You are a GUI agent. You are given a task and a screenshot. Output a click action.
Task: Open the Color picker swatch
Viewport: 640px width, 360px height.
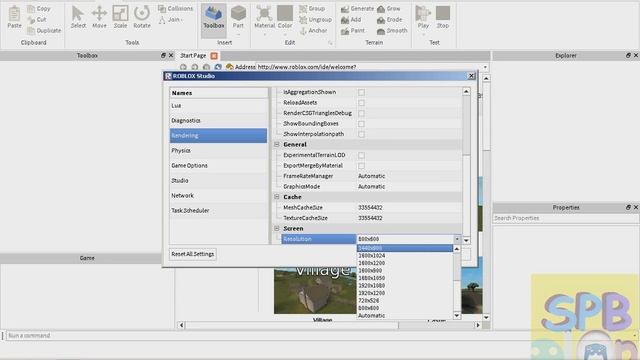pyautogui.click(x=285, y=20)
